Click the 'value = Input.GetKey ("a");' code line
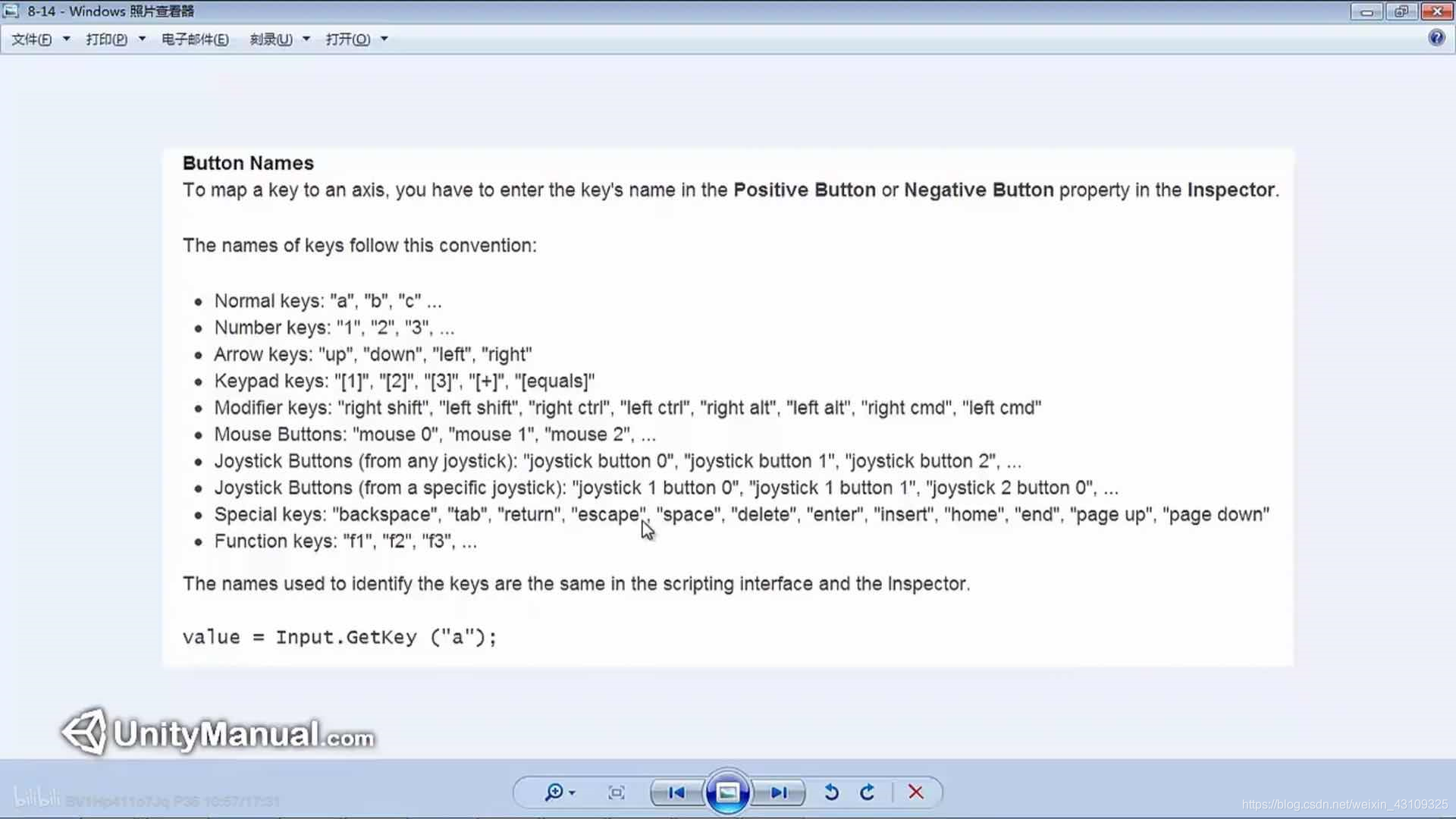Screen dimensions: 1456x819 [340, 637]
